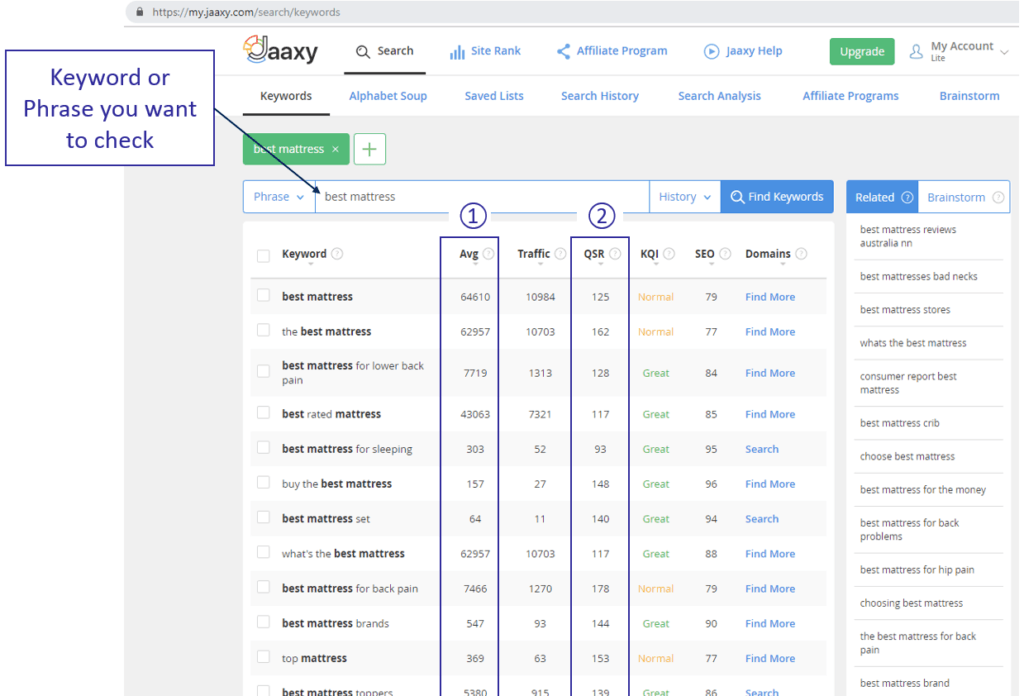
Task: Check the box for 'best mattress brands'
Action: click(x=263, y=622)
